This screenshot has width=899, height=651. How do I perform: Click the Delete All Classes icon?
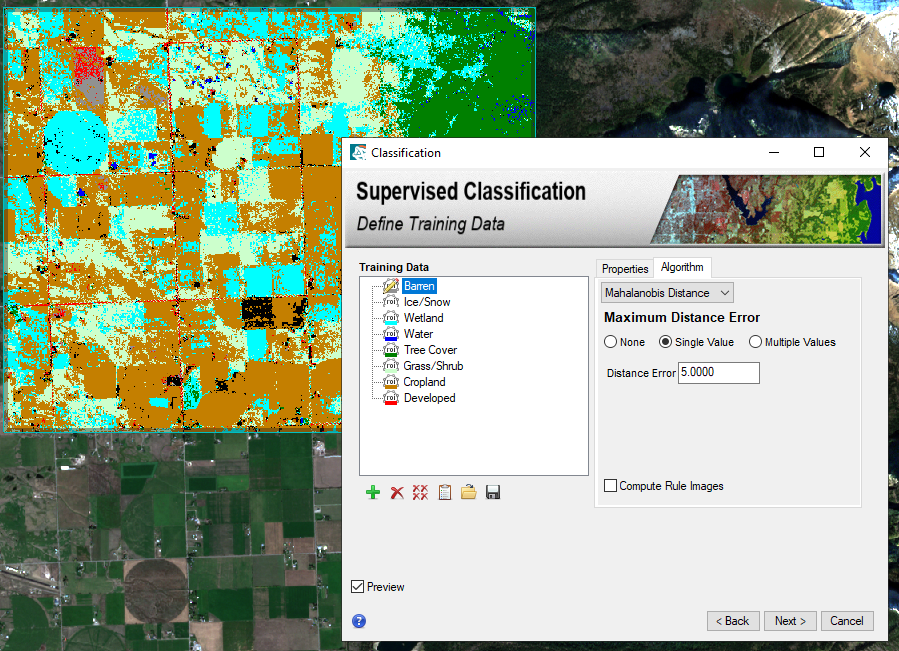pos(420,492)
